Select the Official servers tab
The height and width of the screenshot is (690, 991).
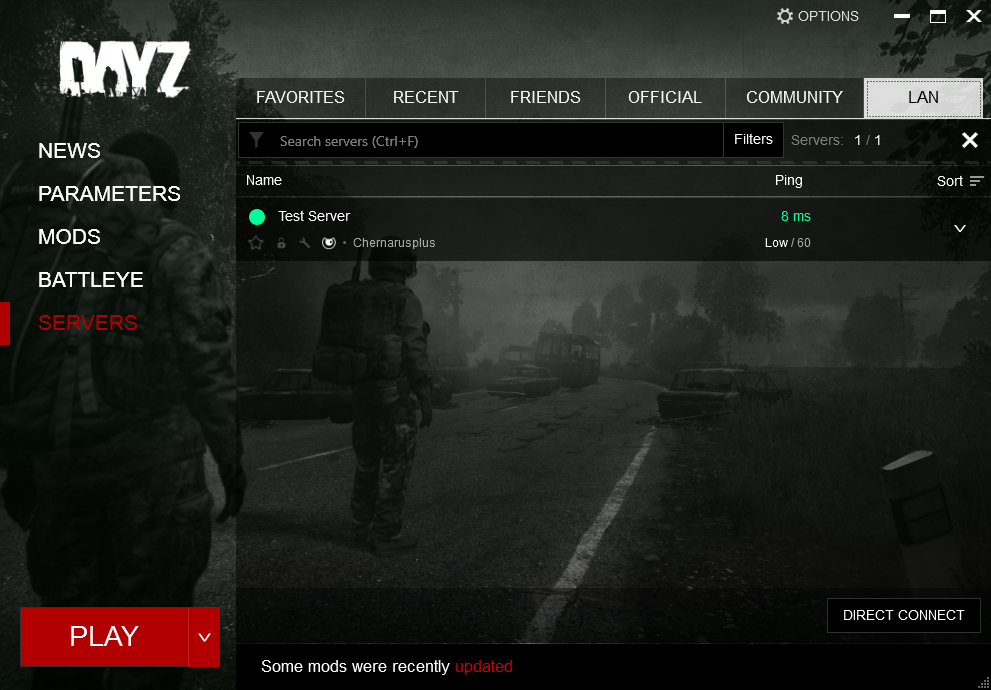click(x=665, y=98)
